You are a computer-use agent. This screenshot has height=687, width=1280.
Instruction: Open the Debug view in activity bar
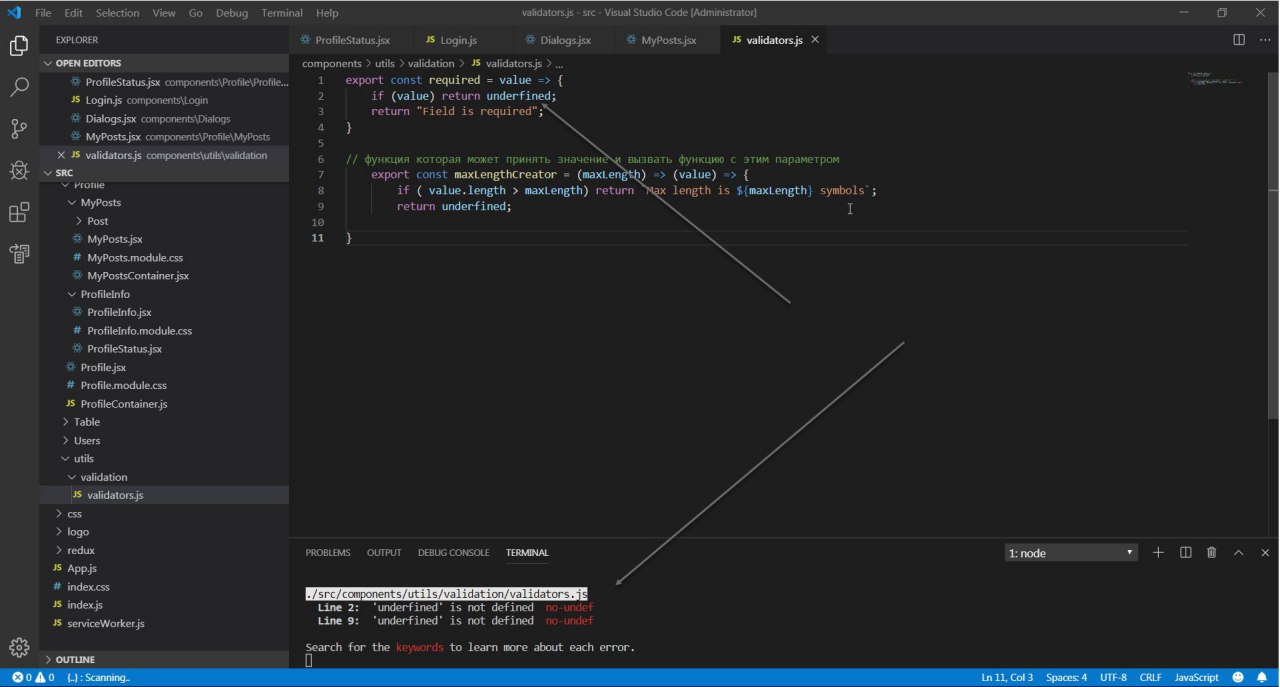point(19,171)
